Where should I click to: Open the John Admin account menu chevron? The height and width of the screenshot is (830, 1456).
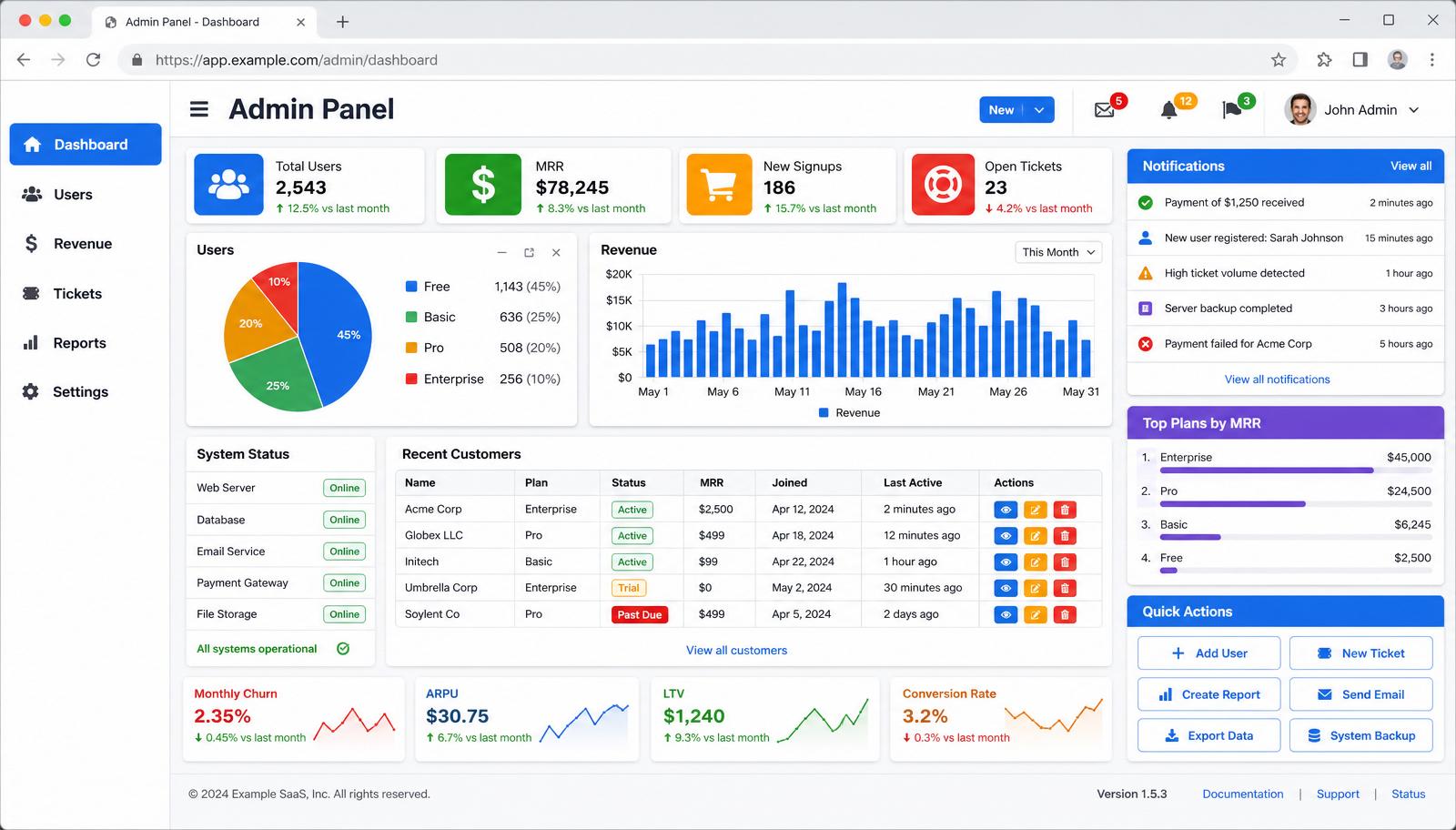1414,110
